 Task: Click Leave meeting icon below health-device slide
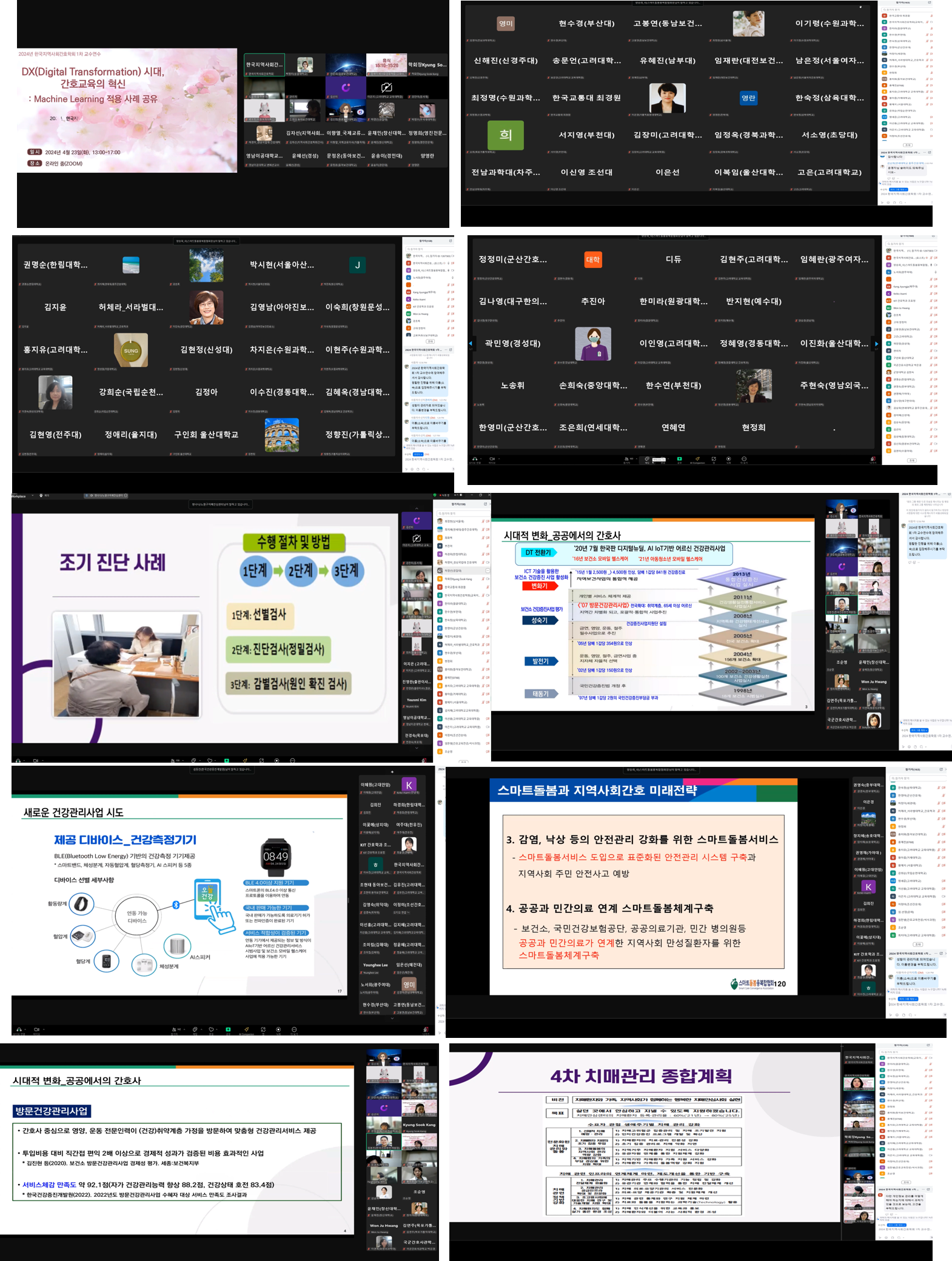pyautogui.click(x=426, y=1029)
